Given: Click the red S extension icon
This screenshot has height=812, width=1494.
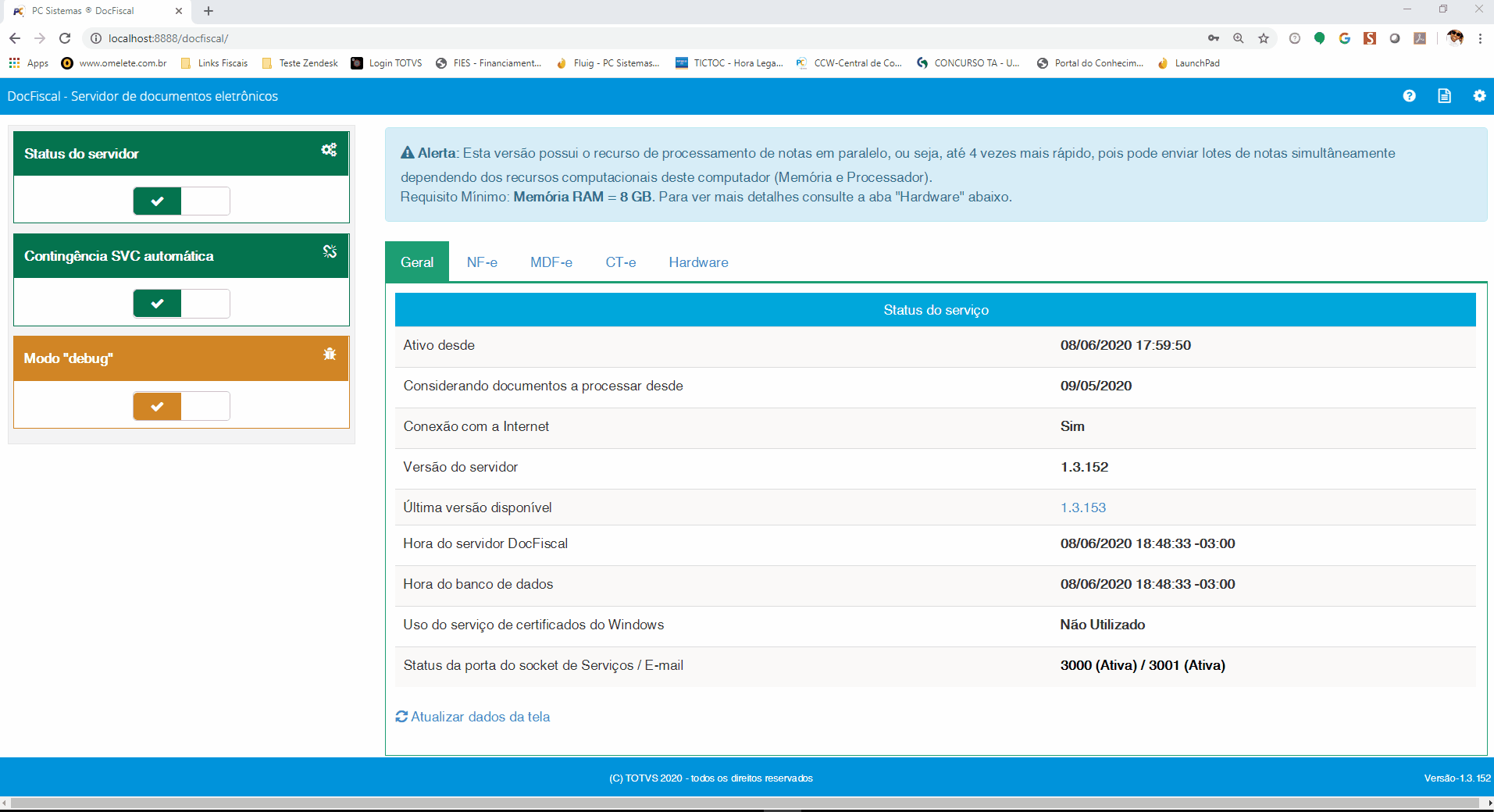Looking at the screenshot, I should click(1370, 38).
